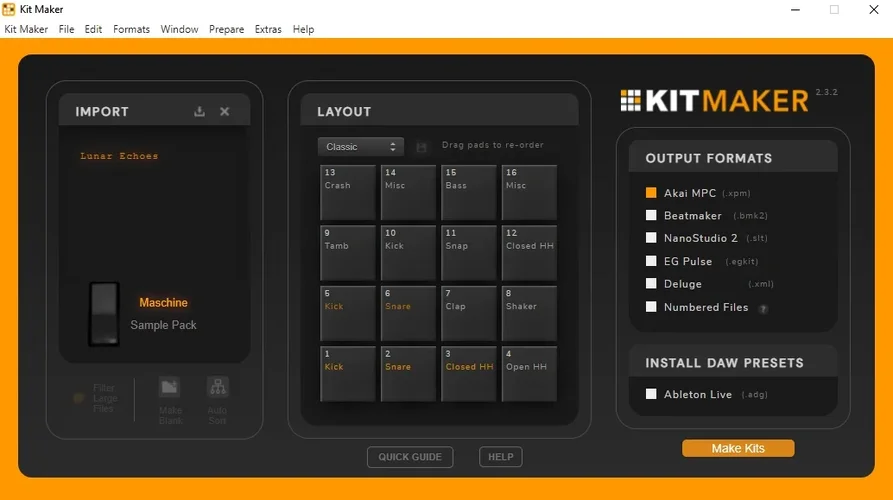This screenshot has width=893, height=500.
Task: Open the Kit Maker menu
Action: 26,29
